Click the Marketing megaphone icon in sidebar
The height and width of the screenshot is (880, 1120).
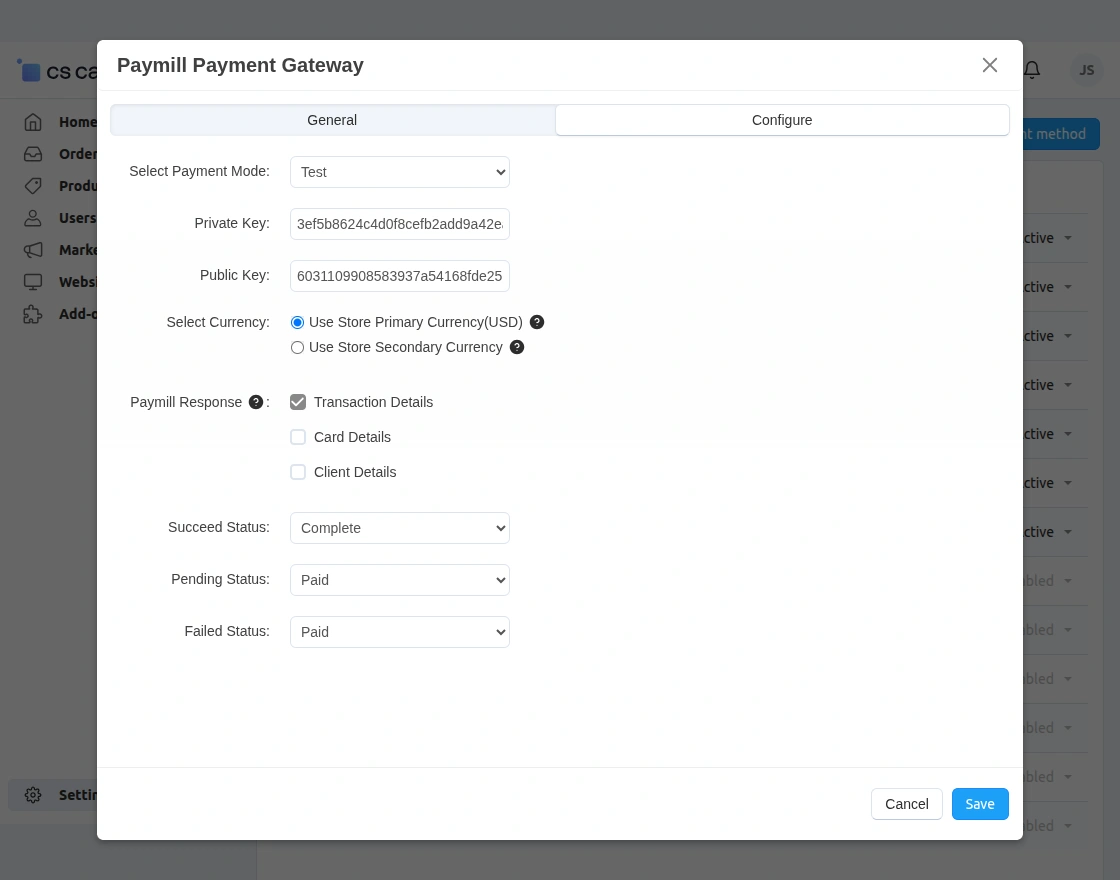(x=33, y=250)
